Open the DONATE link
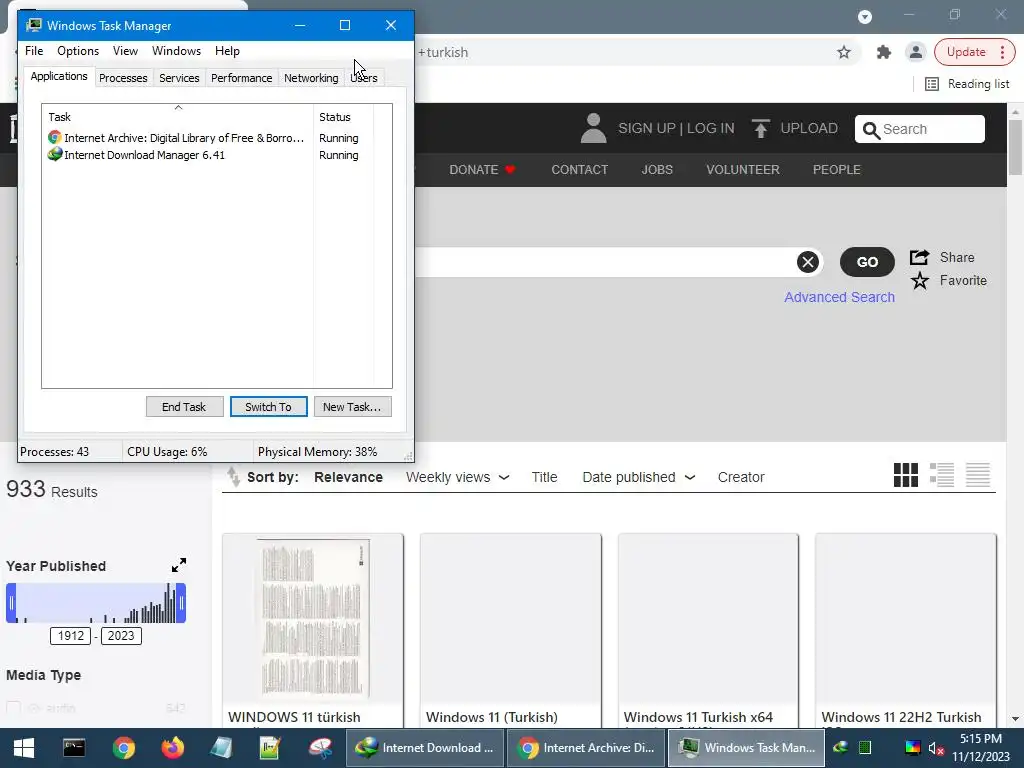The width and height of the screenshot is (1024, 768). (x=482, y=170)
